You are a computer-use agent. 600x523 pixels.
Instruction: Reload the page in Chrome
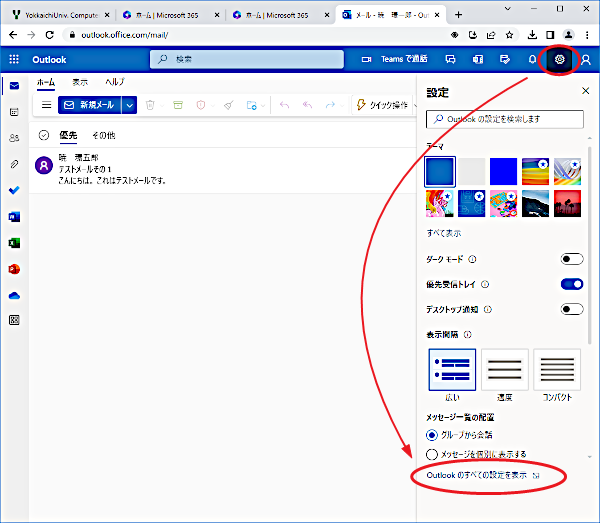[50, 35]
